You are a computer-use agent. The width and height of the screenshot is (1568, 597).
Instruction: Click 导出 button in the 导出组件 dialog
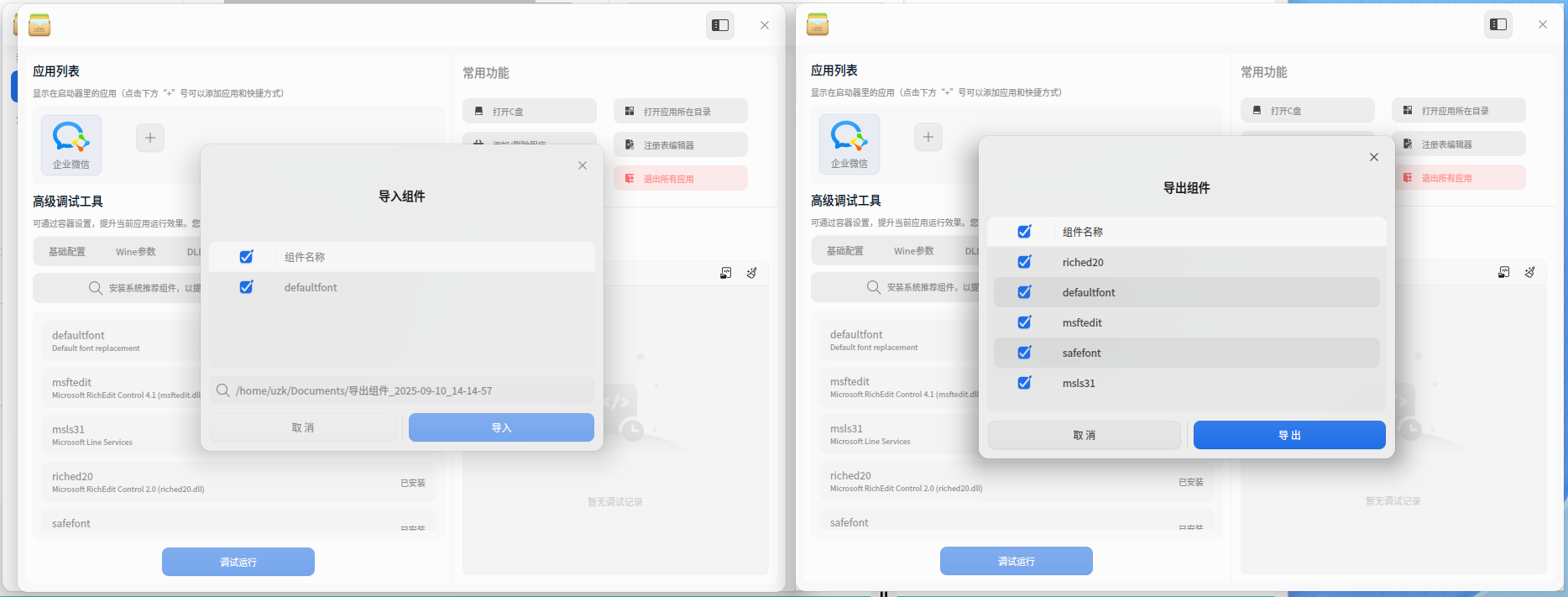coord(1289,435)
